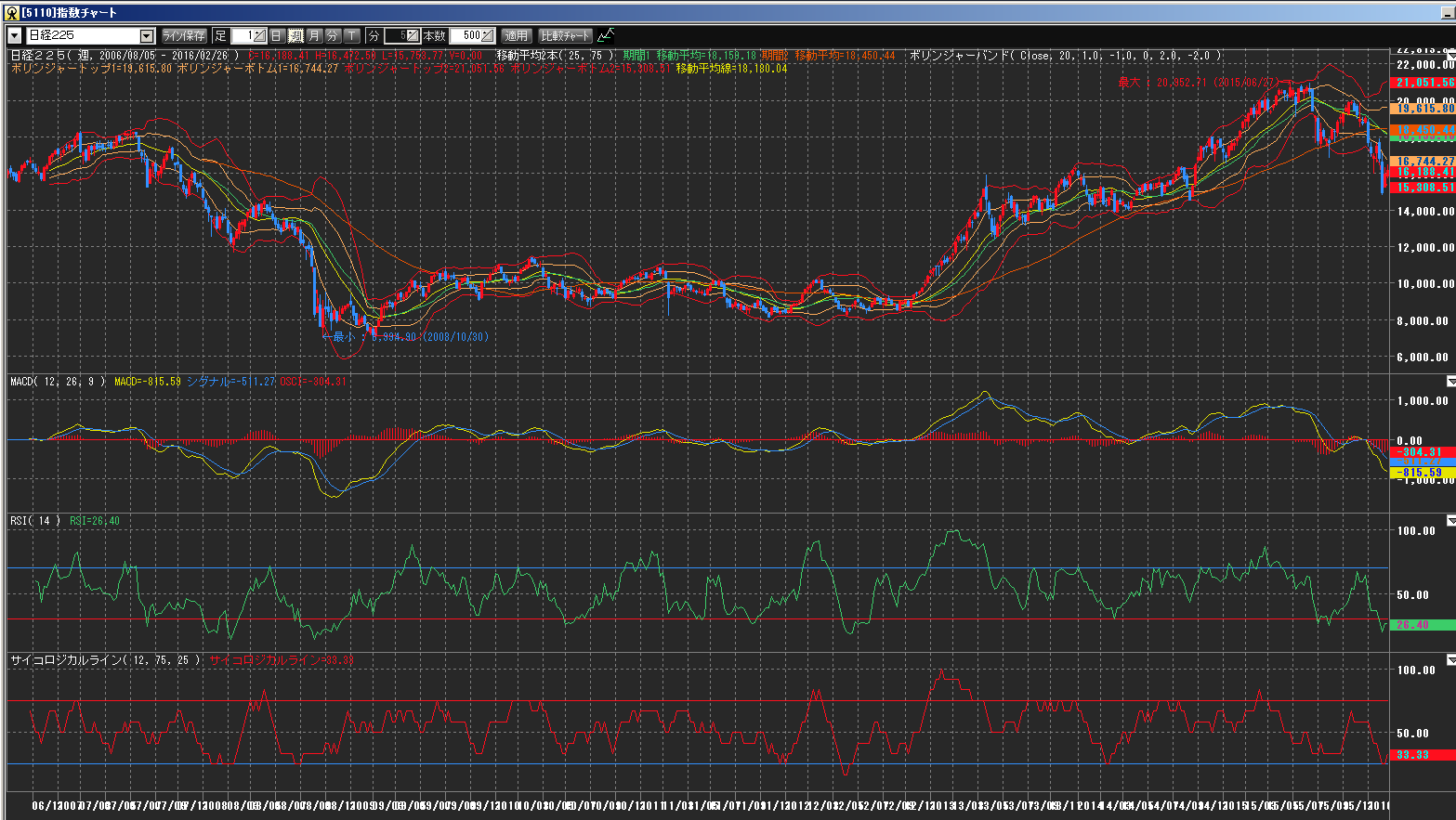Expand the RSI panel options arrow
Screen dimensions: 1456x820
1451,521
